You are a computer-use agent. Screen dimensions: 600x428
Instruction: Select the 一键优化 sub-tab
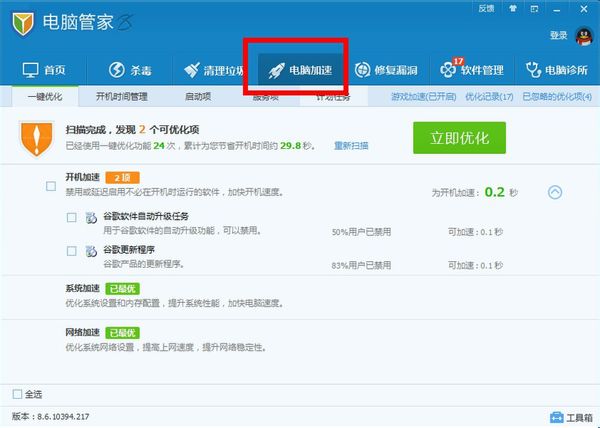click(45, 96)
